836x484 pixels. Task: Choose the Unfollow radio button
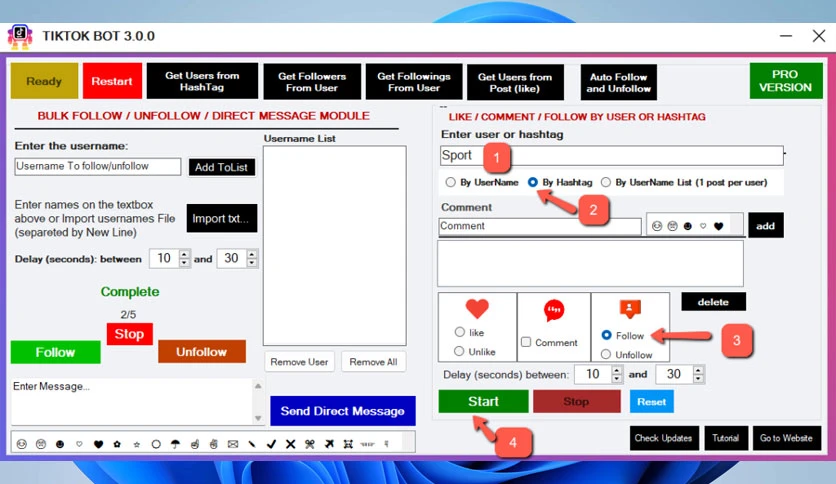[606, 354]
